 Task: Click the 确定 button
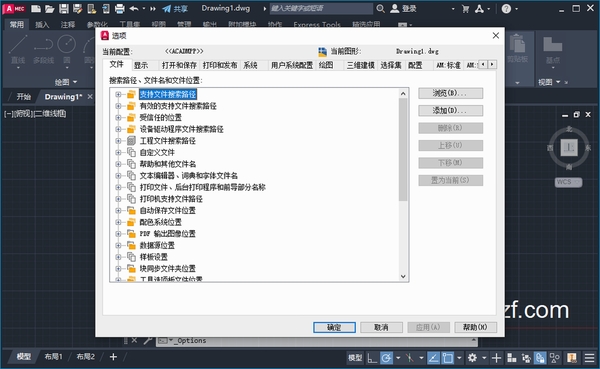334,327
